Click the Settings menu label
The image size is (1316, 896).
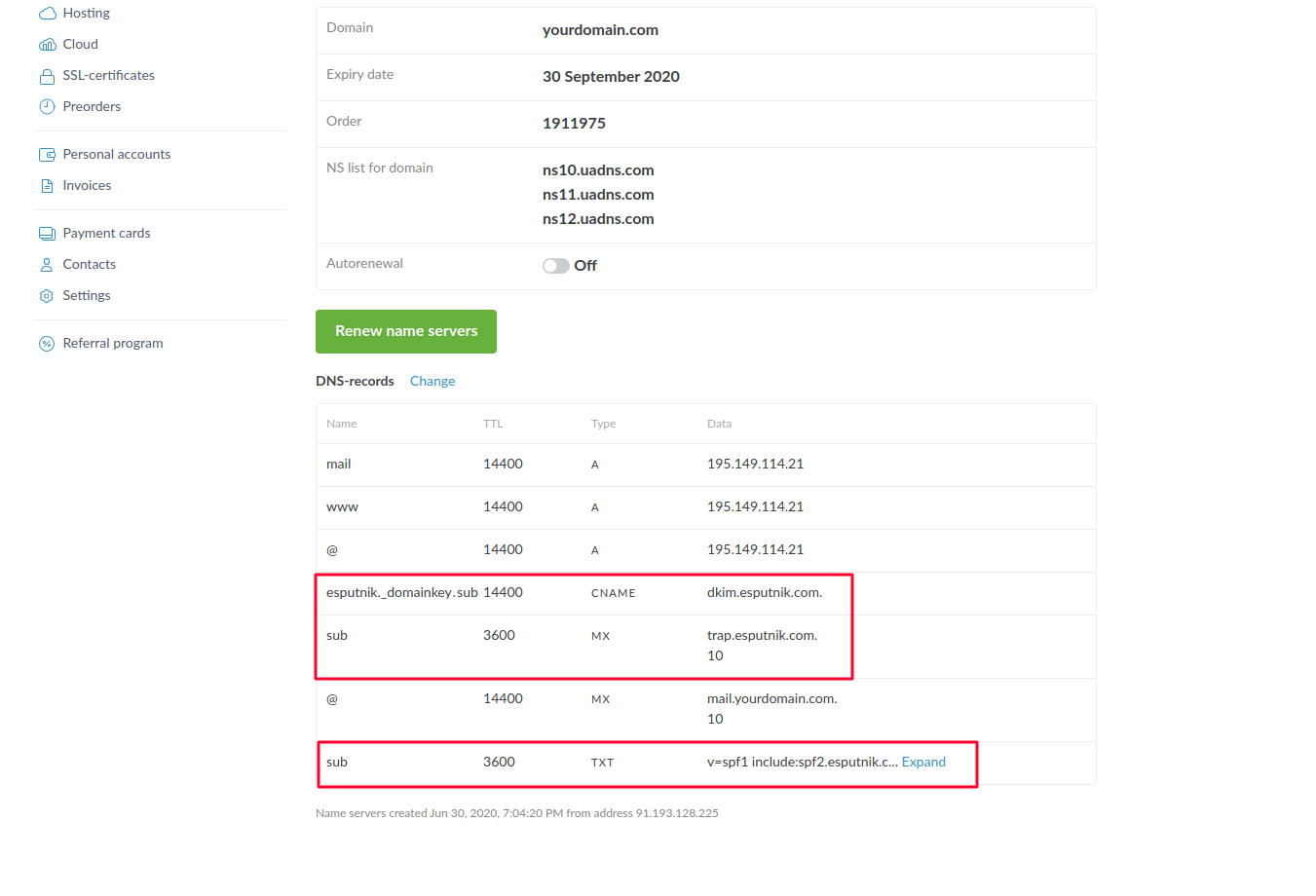(x=87, y=296)
